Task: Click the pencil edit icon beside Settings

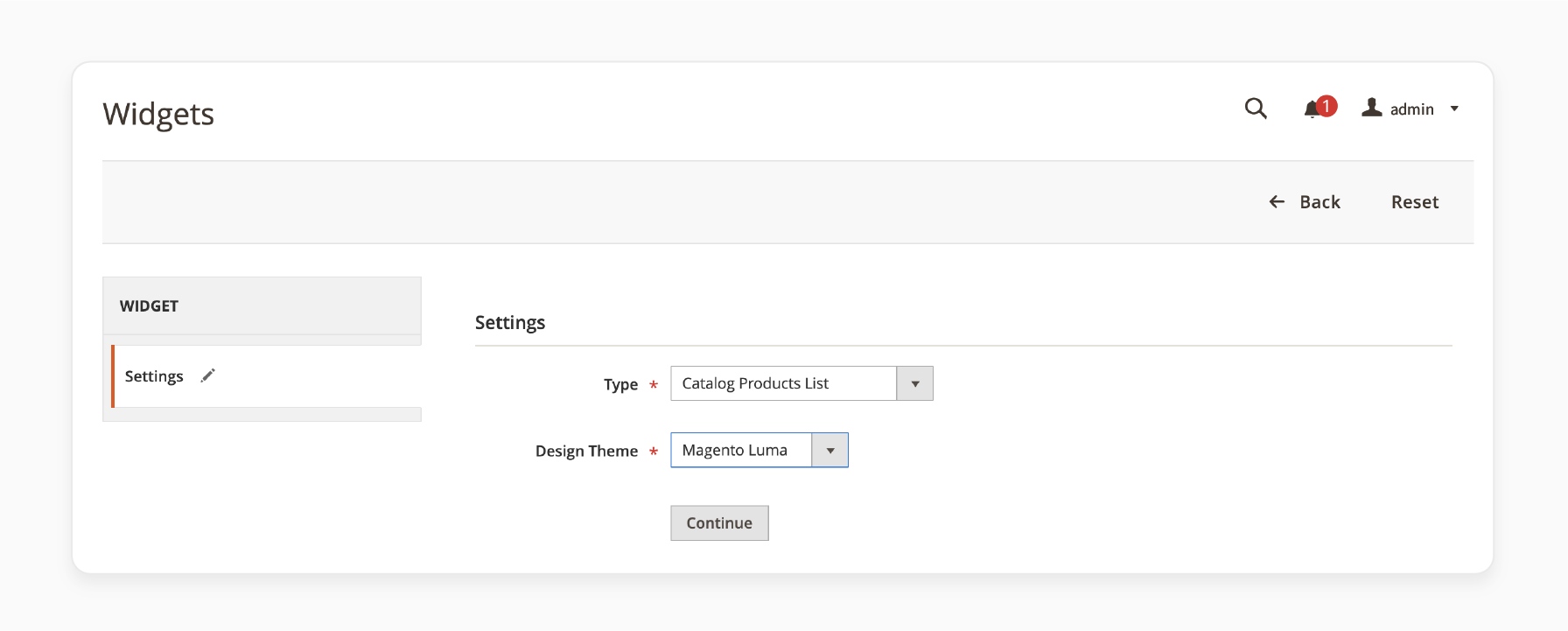Action: tap(207, 375)
